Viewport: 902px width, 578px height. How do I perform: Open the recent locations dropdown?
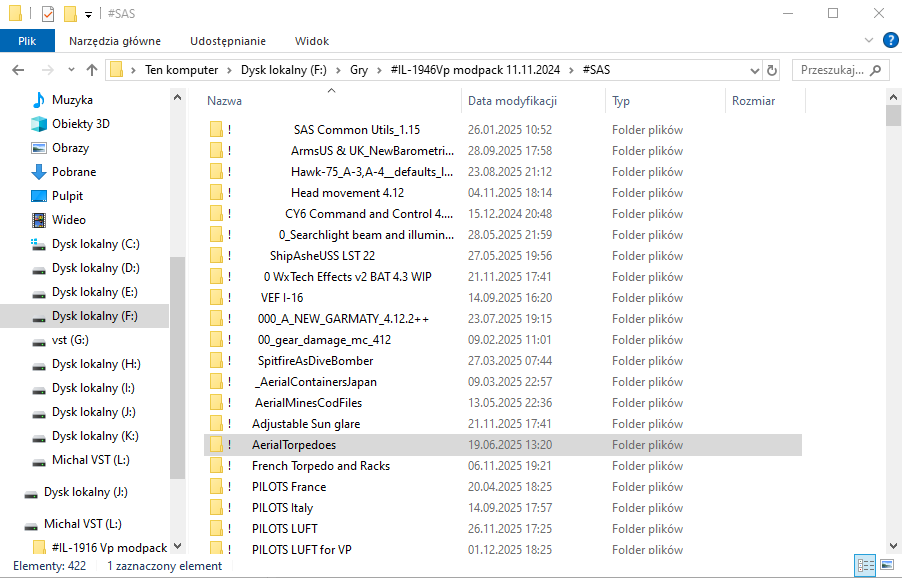pos(71,70)
